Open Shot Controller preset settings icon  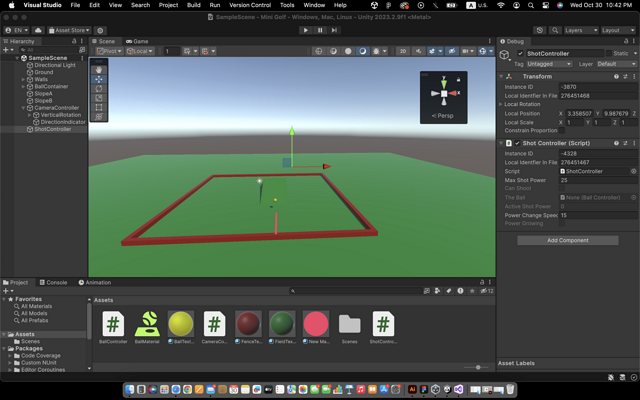pos(625,143)
